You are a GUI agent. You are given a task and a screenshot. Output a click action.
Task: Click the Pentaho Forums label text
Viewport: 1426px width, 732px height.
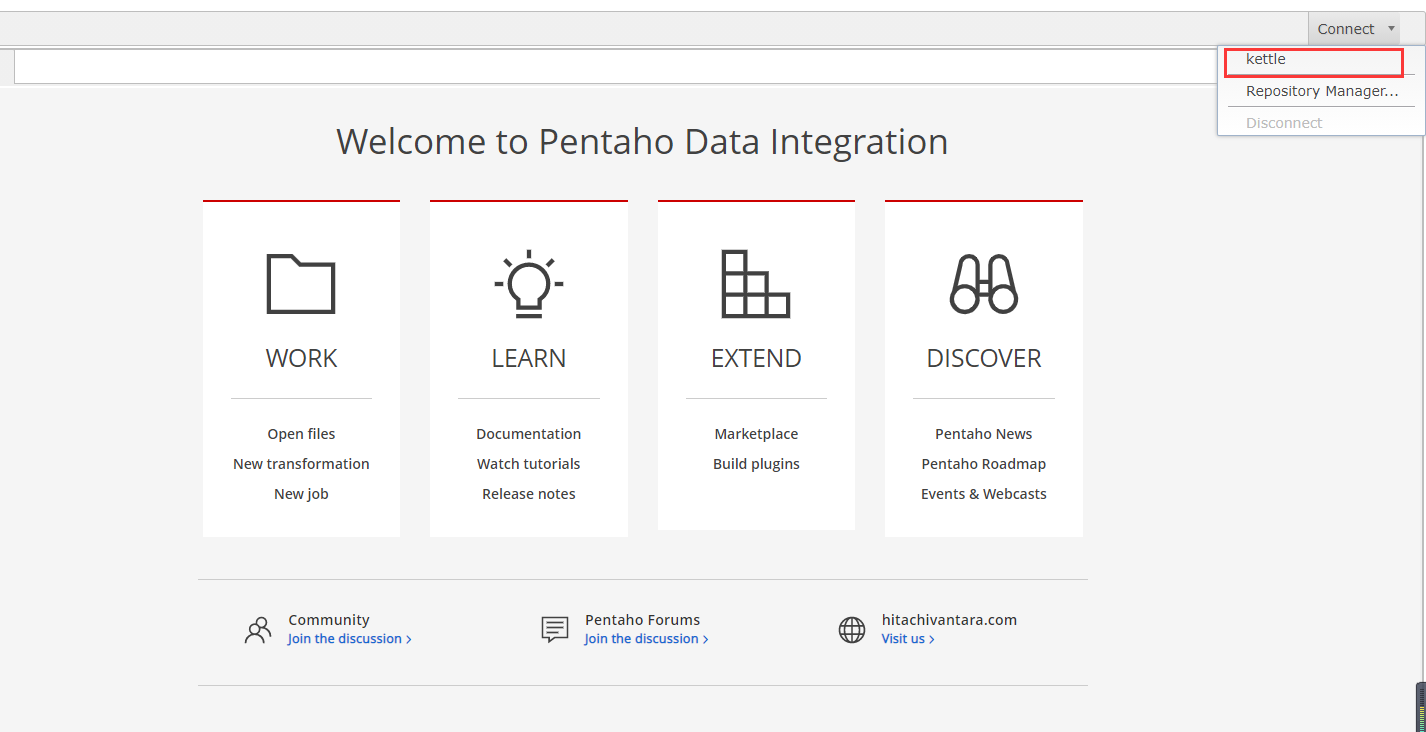tap(643, 620)
